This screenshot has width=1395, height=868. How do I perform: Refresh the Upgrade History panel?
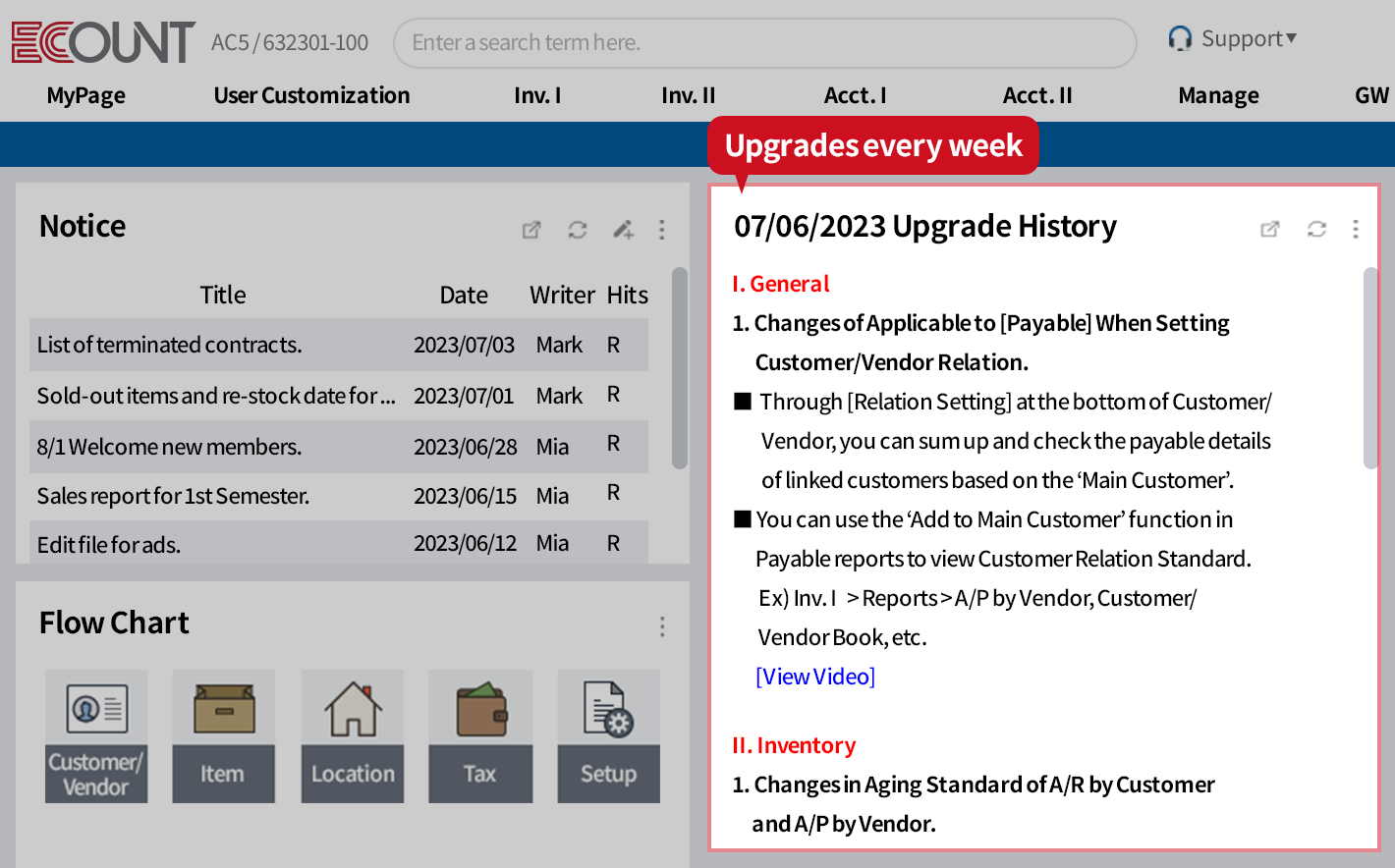pyautogui.click(x=1316, y=229)
